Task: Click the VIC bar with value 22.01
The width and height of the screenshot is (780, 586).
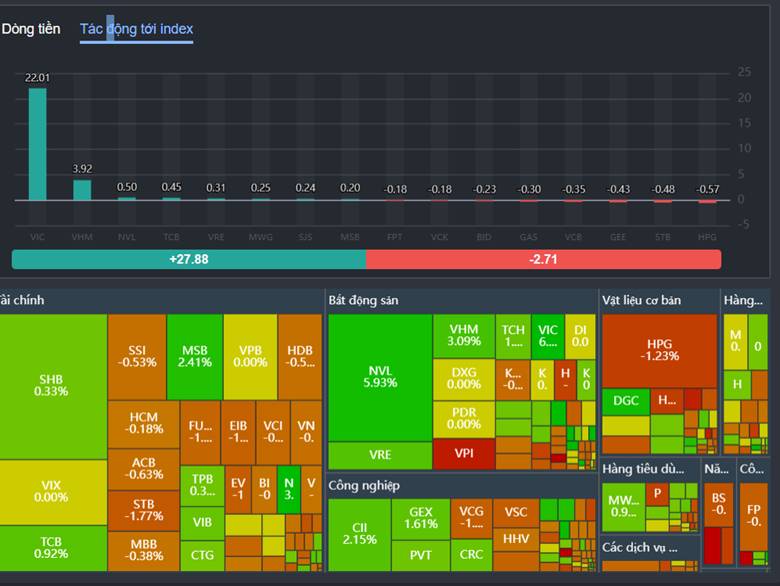Action: pos(37,144)
